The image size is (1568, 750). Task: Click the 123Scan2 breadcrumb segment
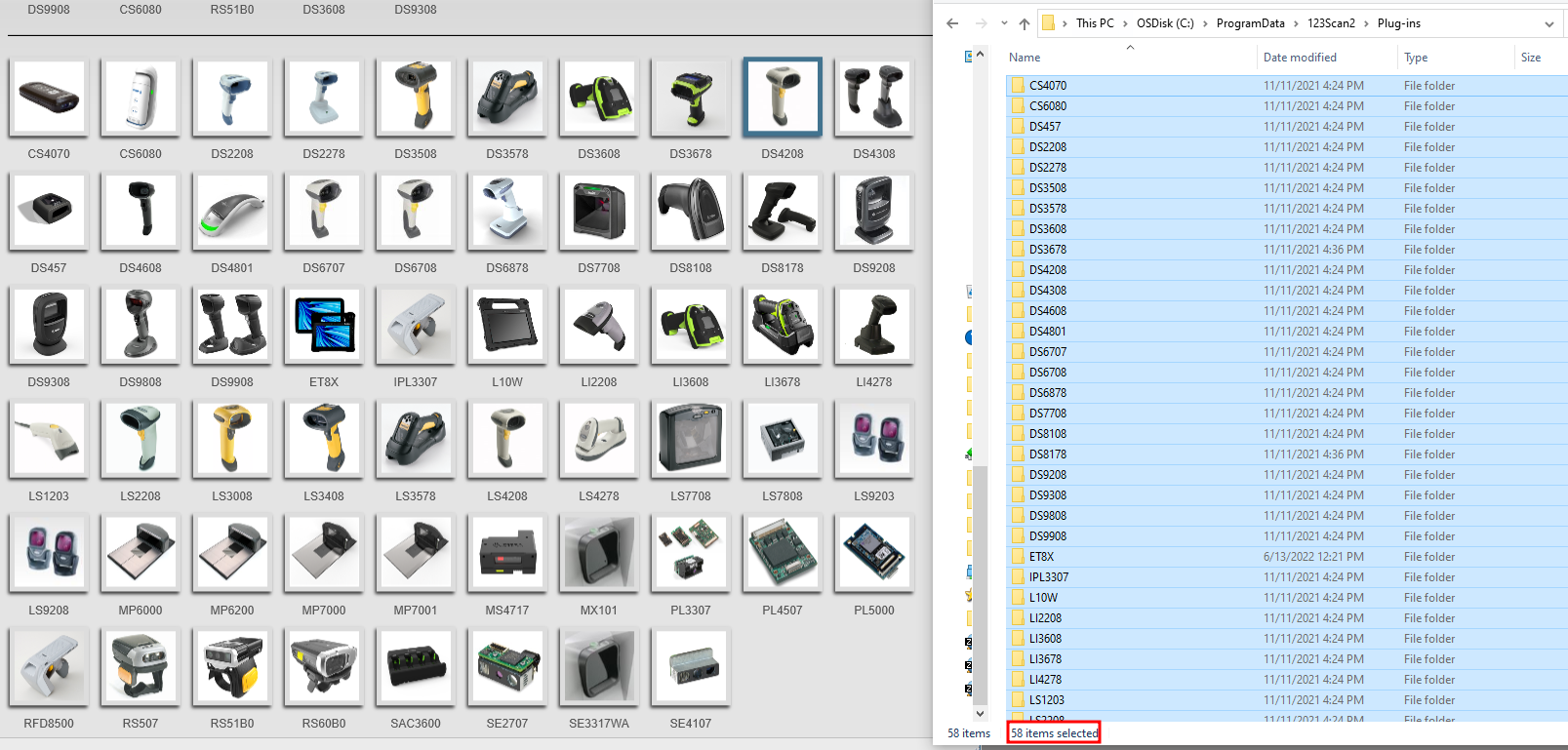[1331, 23]
